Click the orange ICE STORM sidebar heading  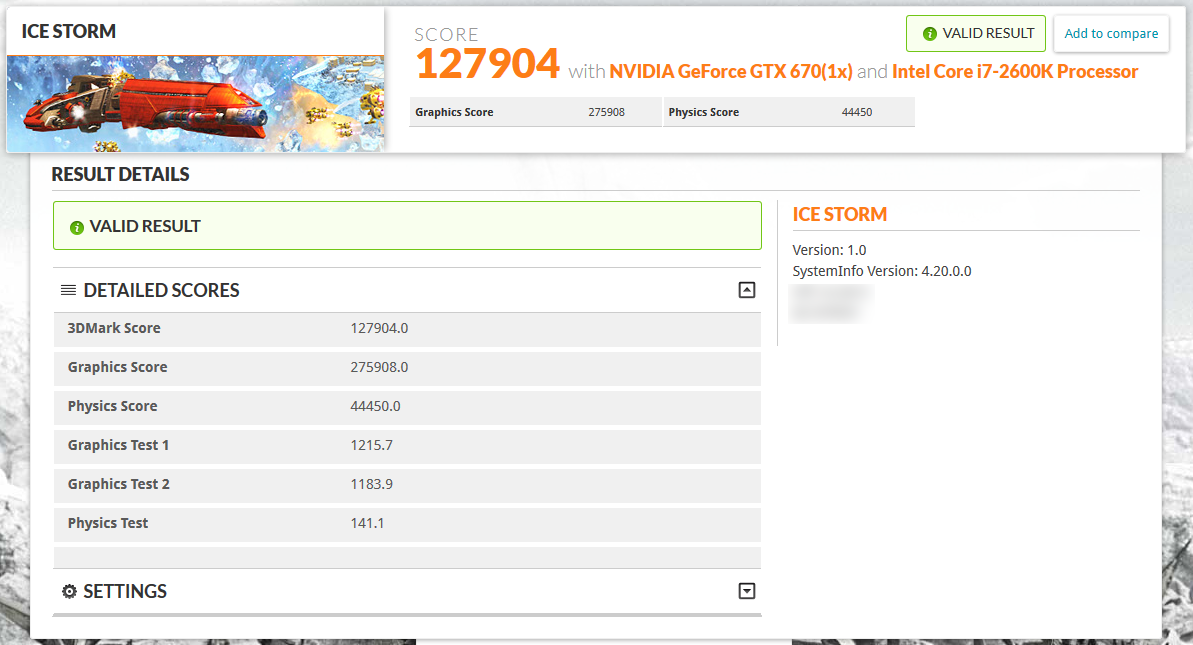[839, 214]
